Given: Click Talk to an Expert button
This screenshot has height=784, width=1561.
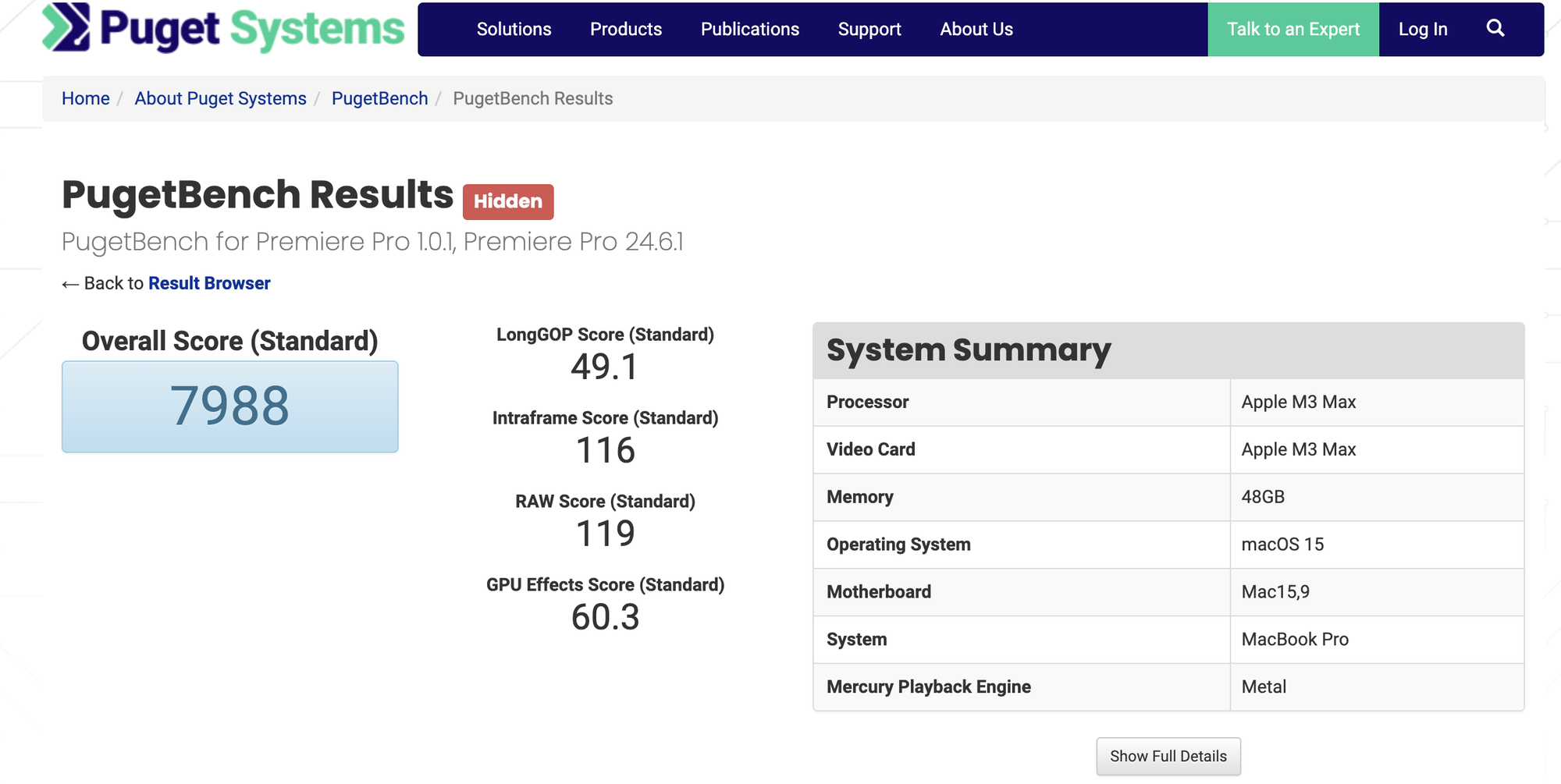Looking at the screenshot, I should [1293, 30].
